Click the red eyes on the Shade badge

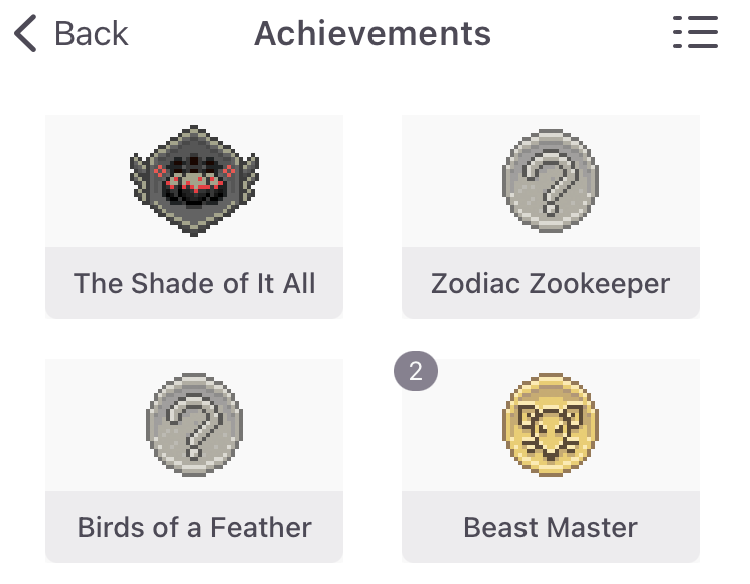pyautogui.click(x=194, y=183)
